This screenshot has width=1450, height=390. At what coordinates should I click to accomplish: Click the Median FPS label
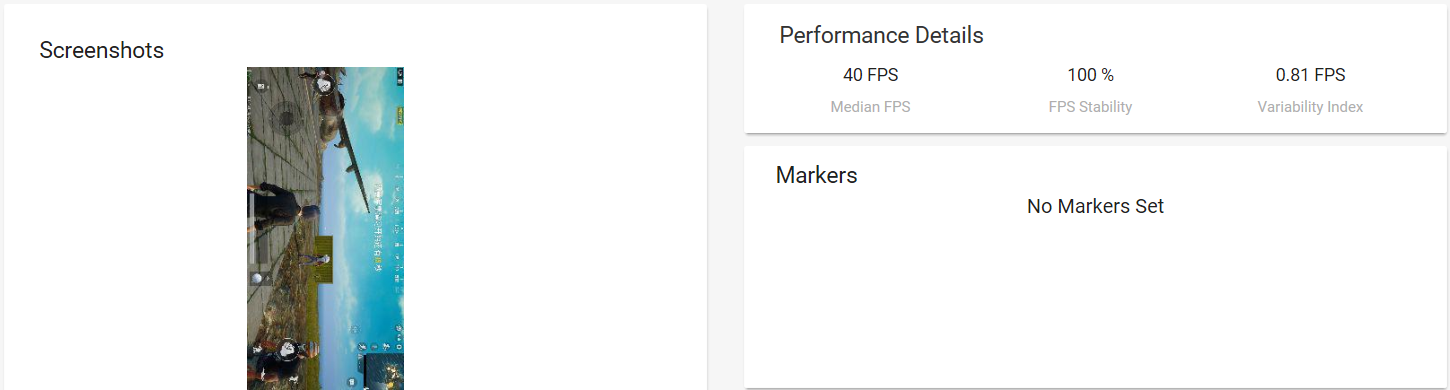(x=870, y=107)
